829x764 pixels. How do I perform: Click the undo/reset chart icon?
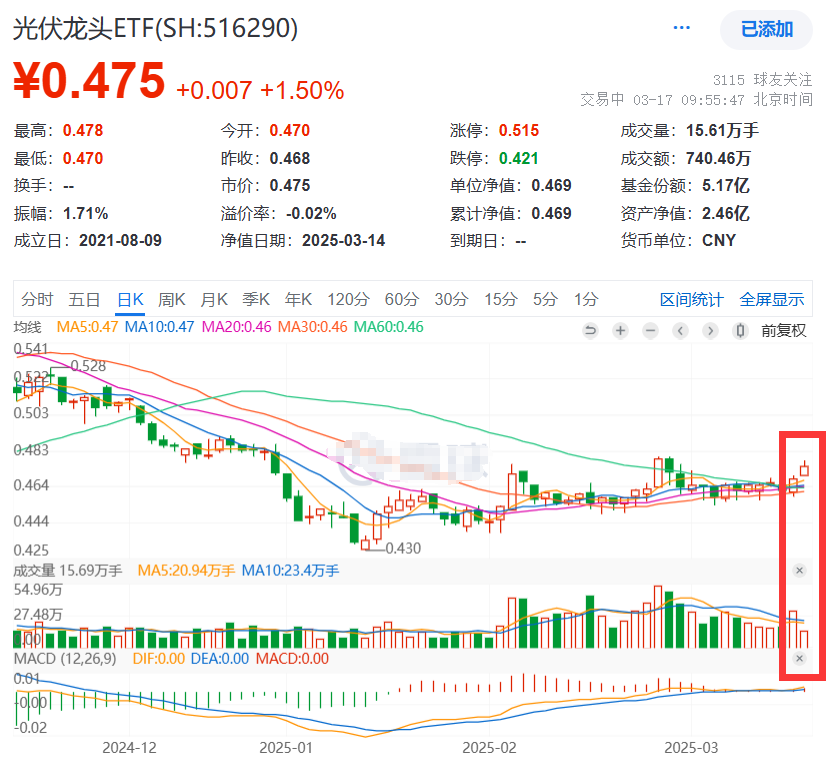(590, 330)
